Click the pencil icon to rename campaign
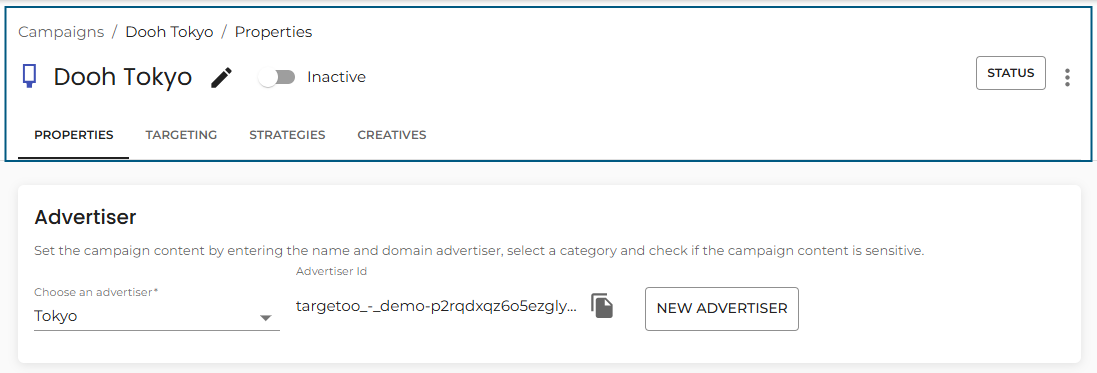 (221, 77)
